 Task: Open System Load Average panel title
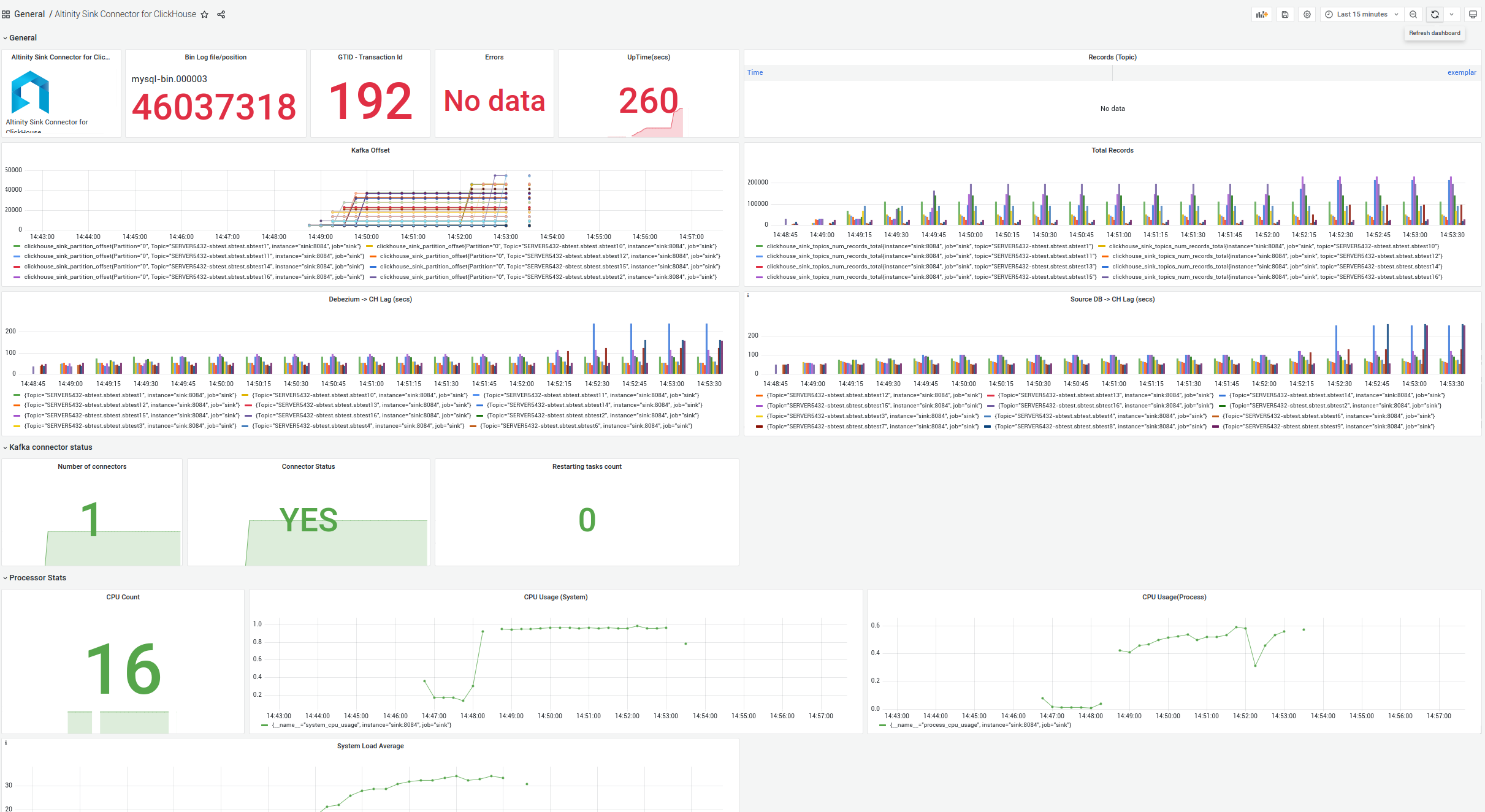pyautogui.click(x=370, y=746)
